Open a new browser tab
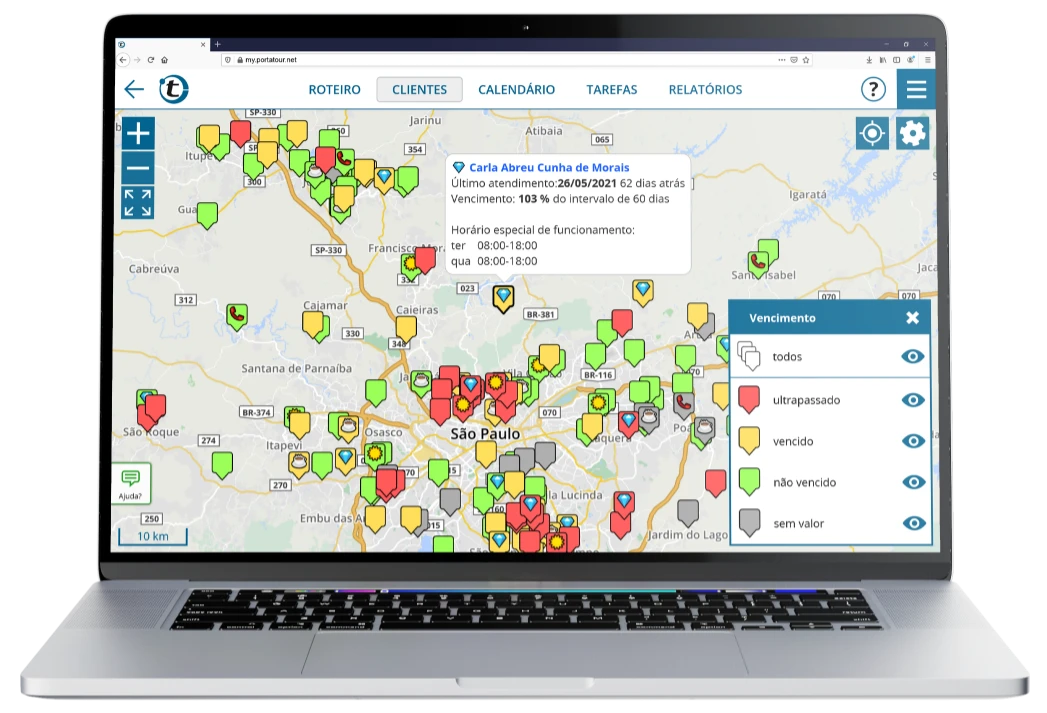The height and width of the screenshot is (713, 1047). tap(217, 44)
